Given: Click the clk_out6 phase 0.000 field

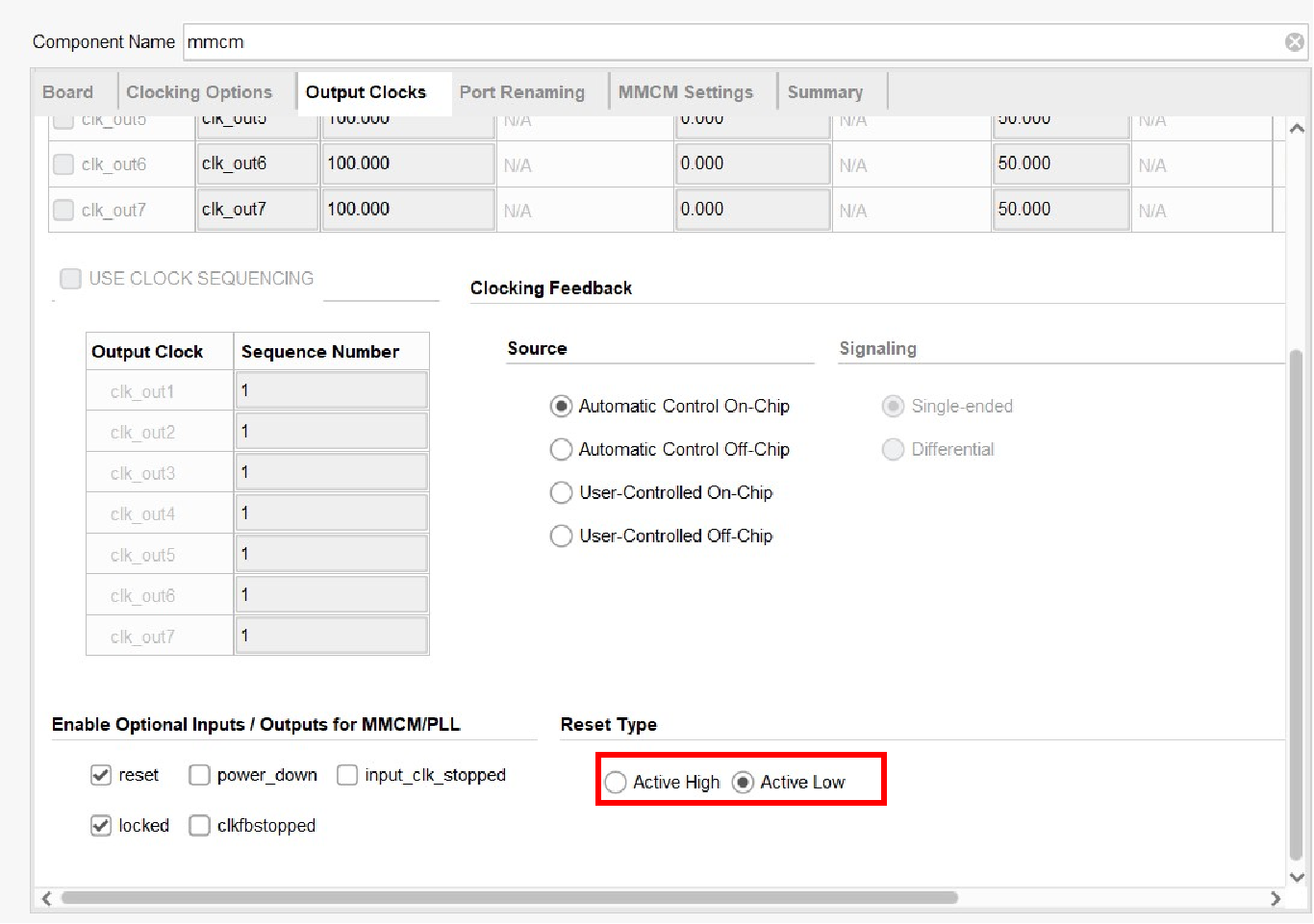Looking at the screenshot, I should pyautogui.click(x=753, y=163).
